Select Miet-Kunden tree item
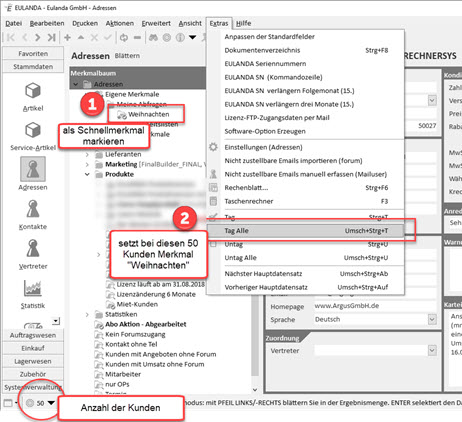The width and height of the screenshot is (462, 422). pyautogui.click(x=137, y=304)
